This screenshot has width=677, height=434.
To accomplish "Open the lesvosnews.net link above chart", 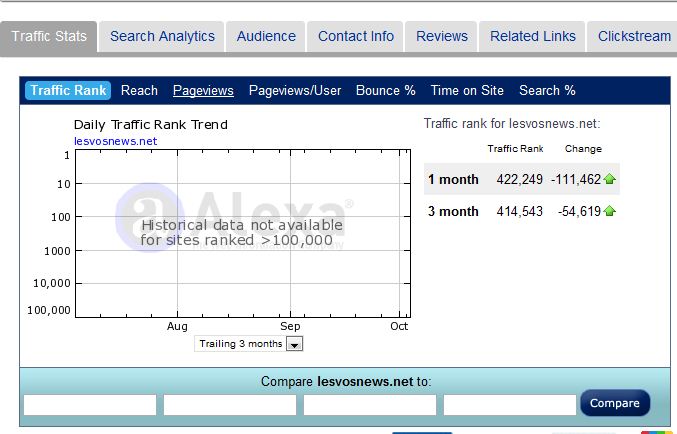I will coord(115,141).
